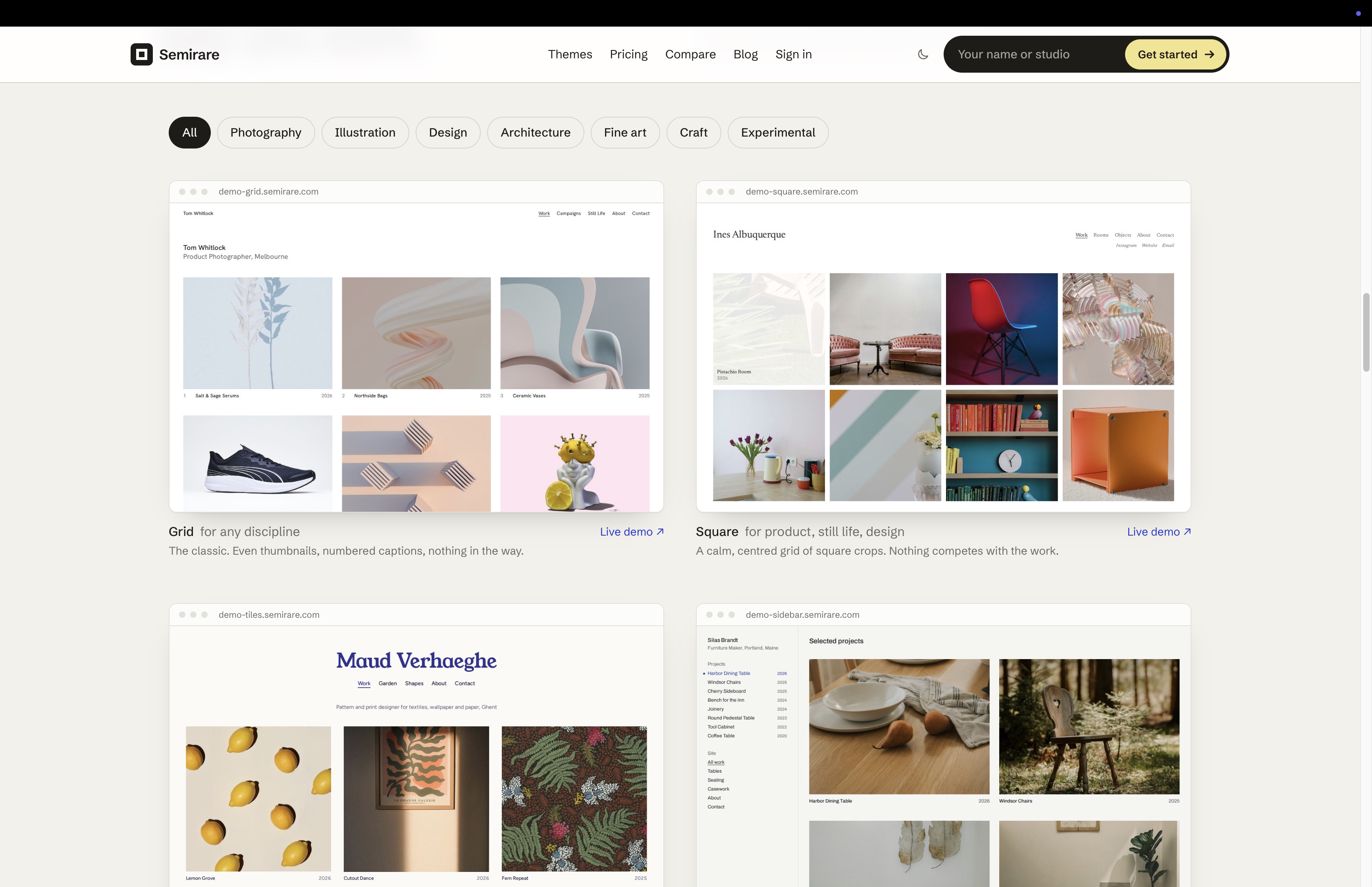The image size is (1372, 887).
Task: Open the Pricing navigation item
Action: 629,54
